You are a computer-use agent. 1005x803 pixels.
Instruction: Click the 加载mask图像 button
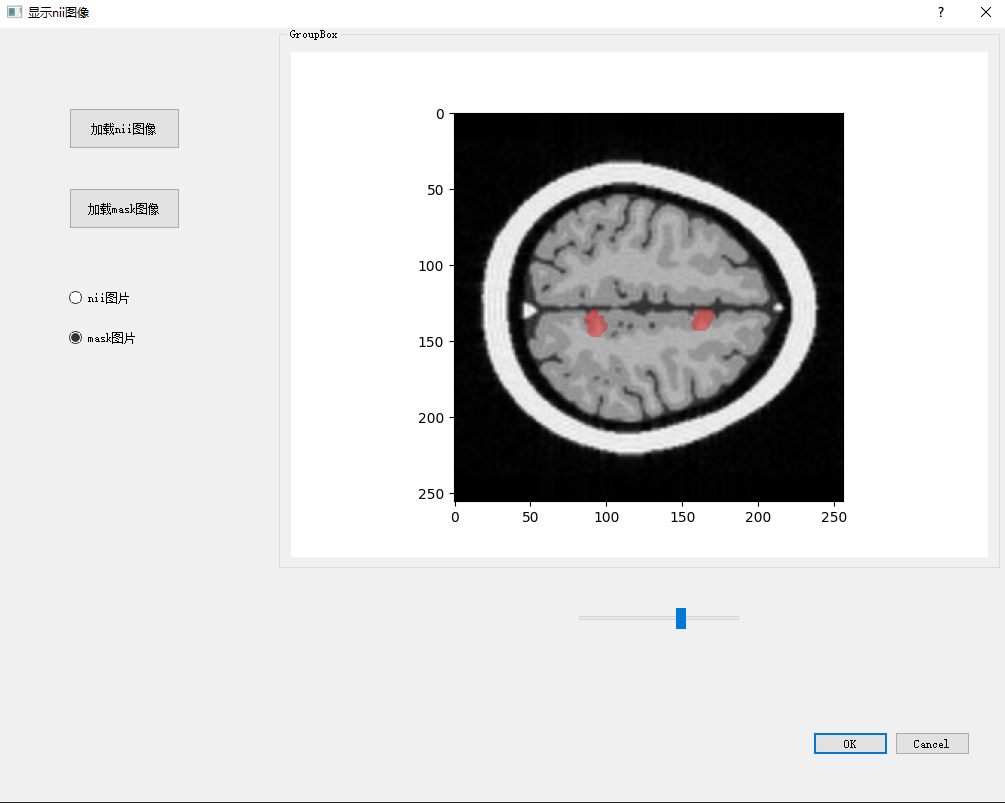124,208
